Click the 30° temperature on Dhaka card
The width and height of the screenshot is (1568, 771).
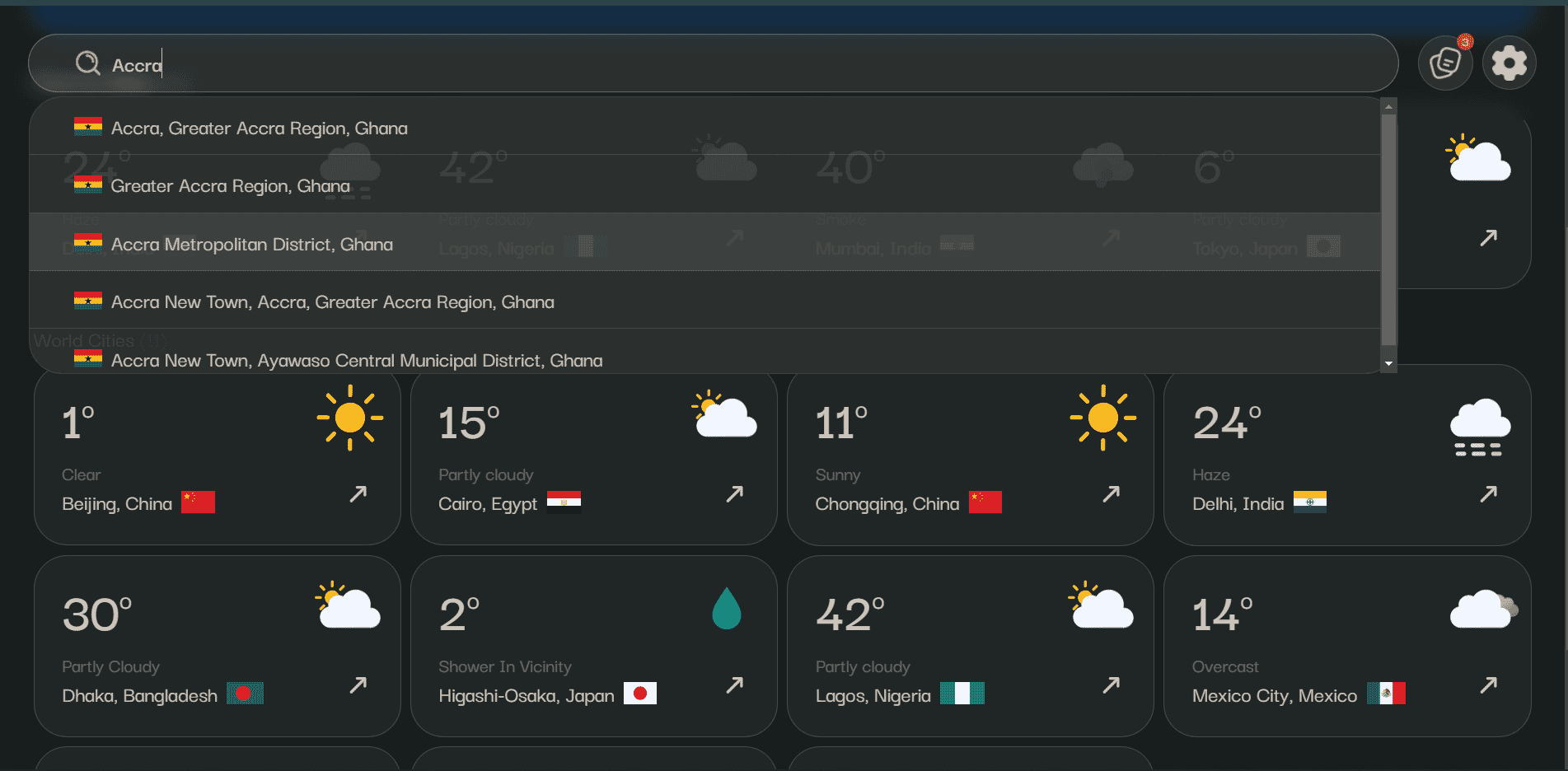point(97,614)
